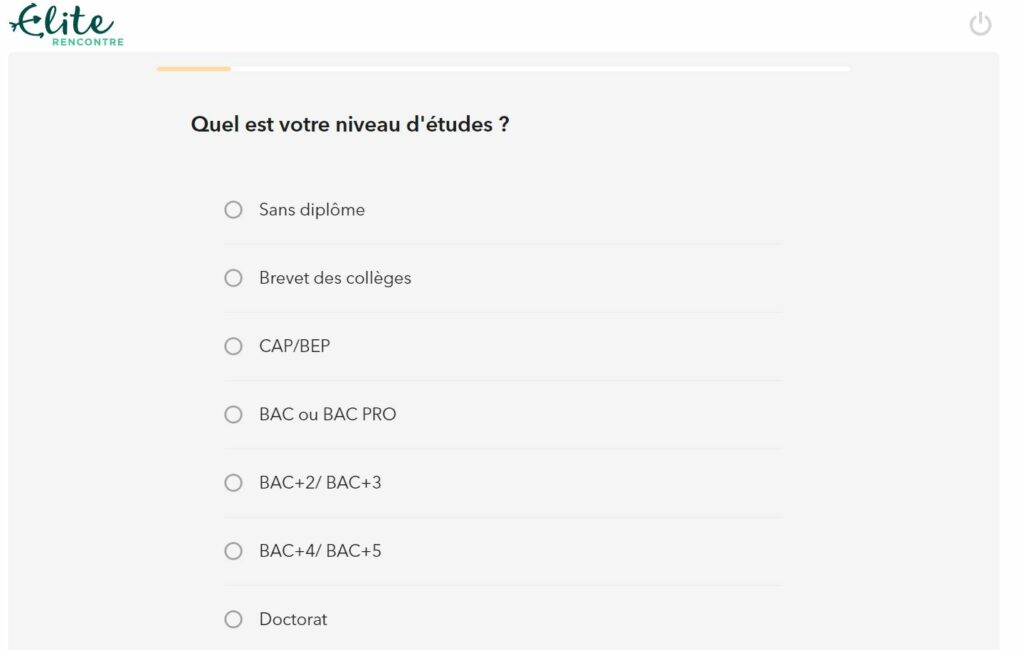Pick the BAC+2/ BAC+3 radio button
1024x650 pixels.
[x=233, y=483]
